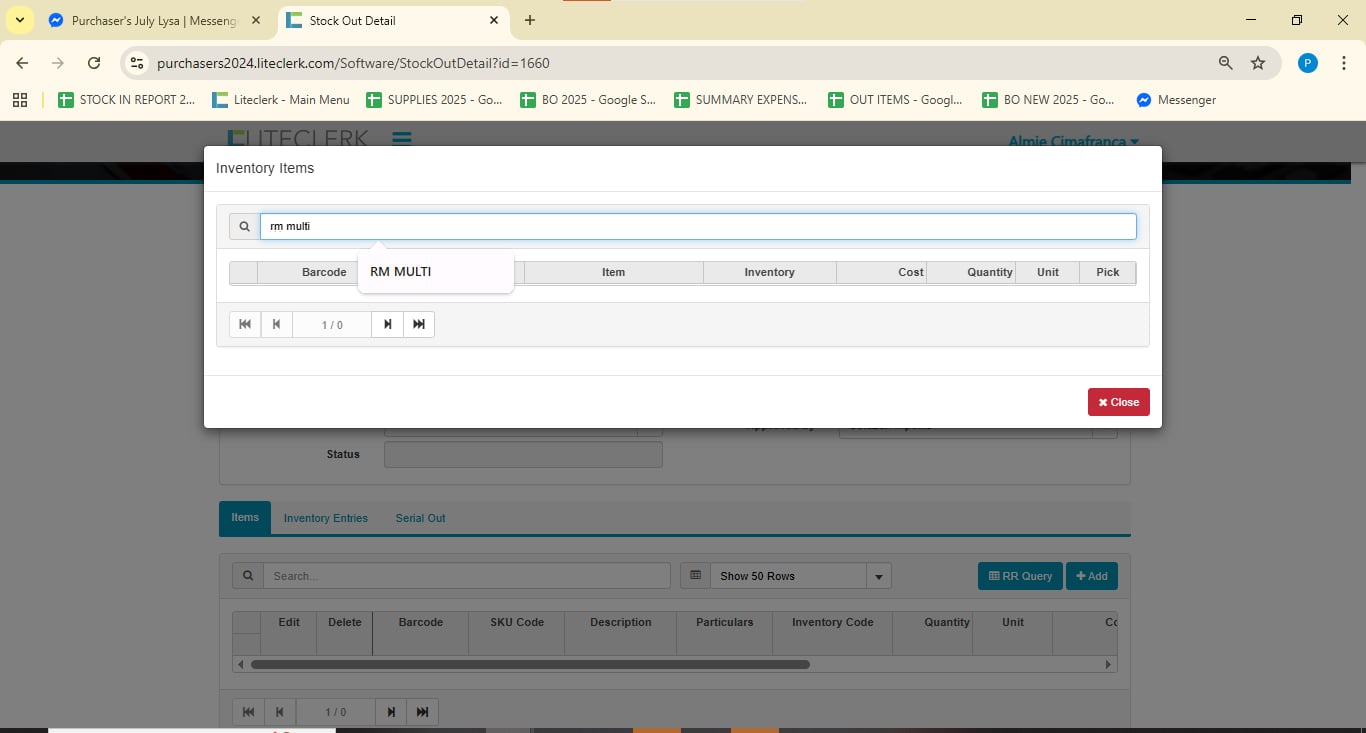
Task: Bookmark this page with the star icon
Action: point(1258,63)
